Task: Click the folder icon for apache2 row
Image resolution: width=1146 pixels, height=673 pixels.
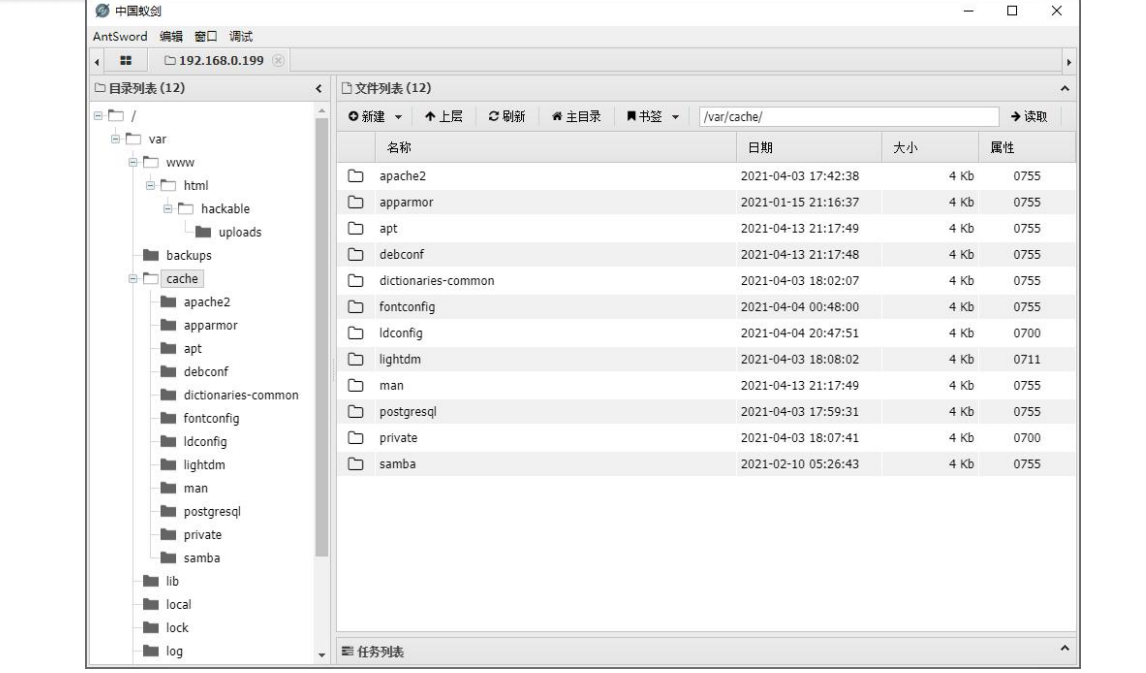Action: [x=354, y=176]
